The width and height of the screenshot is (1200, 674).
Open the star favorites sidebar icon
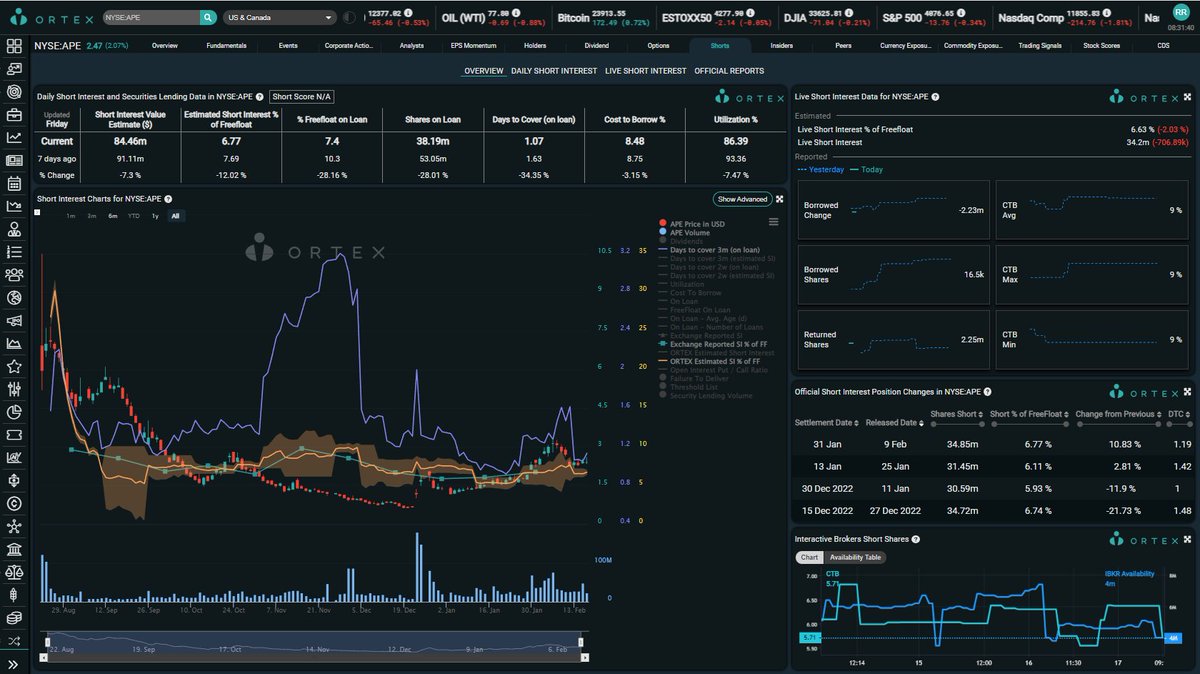pyautogui.click(x=14, y=366)
